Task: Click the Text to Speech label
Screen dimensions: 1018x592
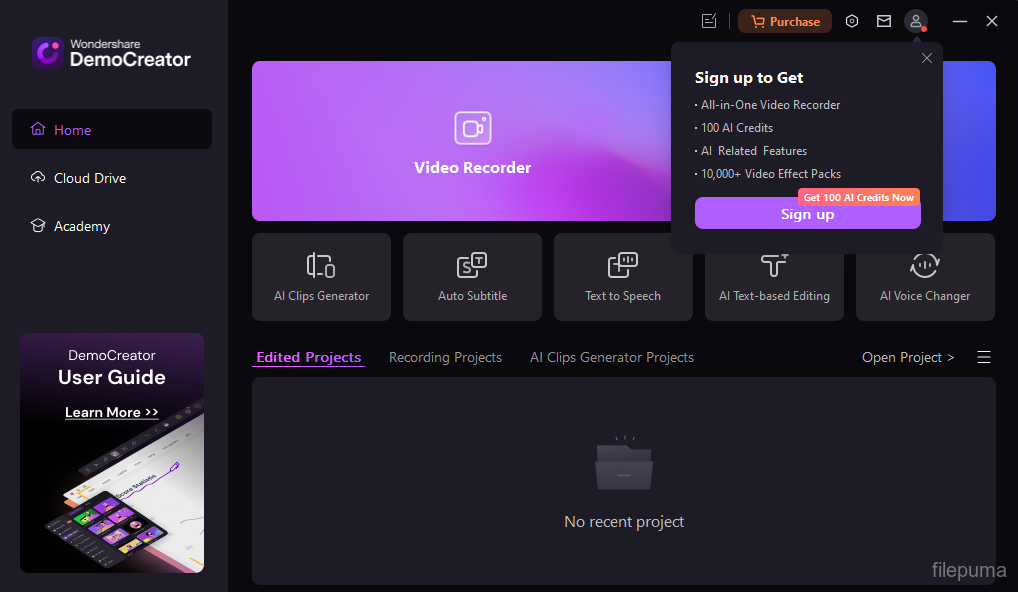Action: 623,295
